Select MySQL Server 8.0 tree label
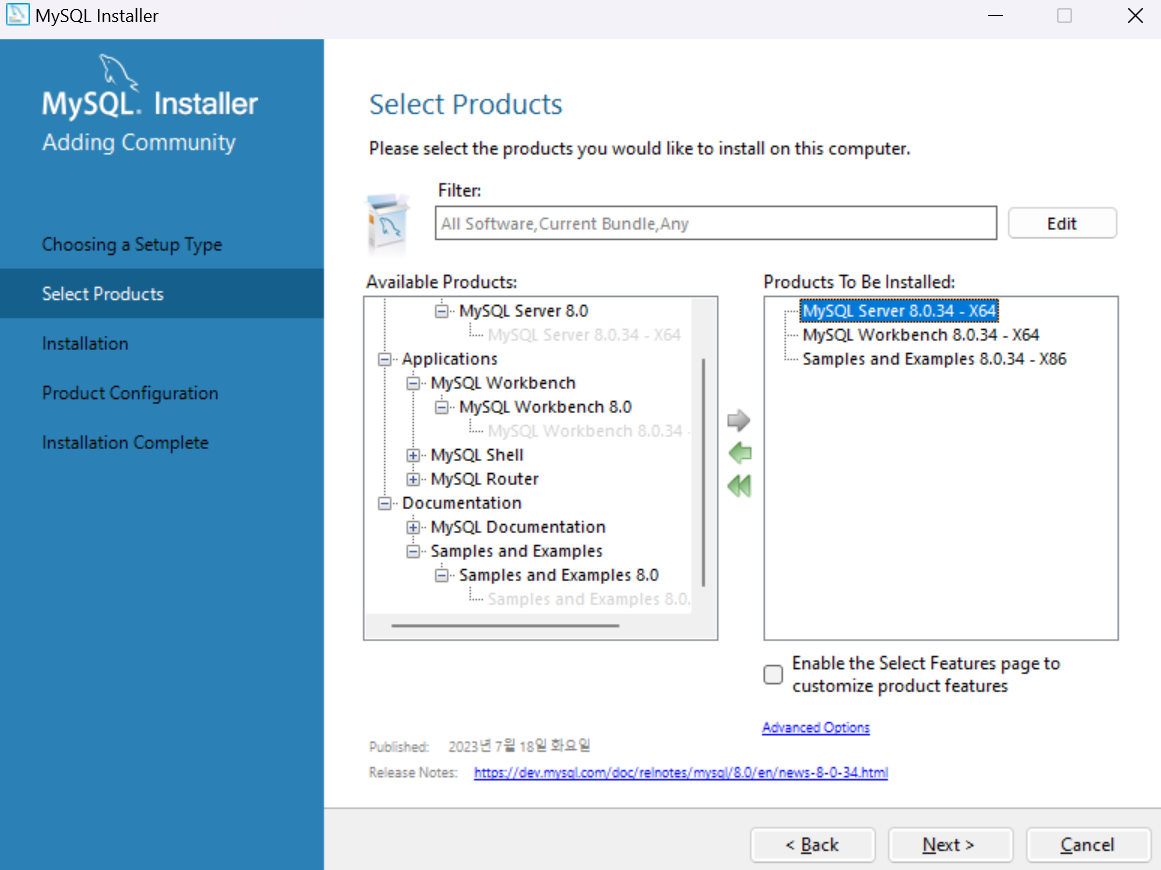This screenshot has height=870, width=1161. pos(523,311)
